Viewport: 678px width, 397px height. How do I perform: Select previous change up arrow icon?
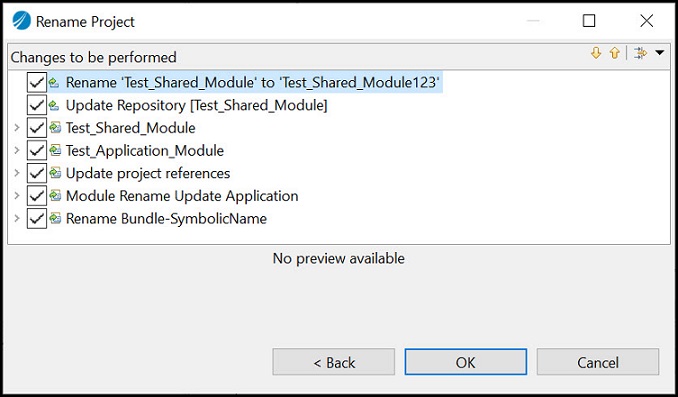[614, 53]
